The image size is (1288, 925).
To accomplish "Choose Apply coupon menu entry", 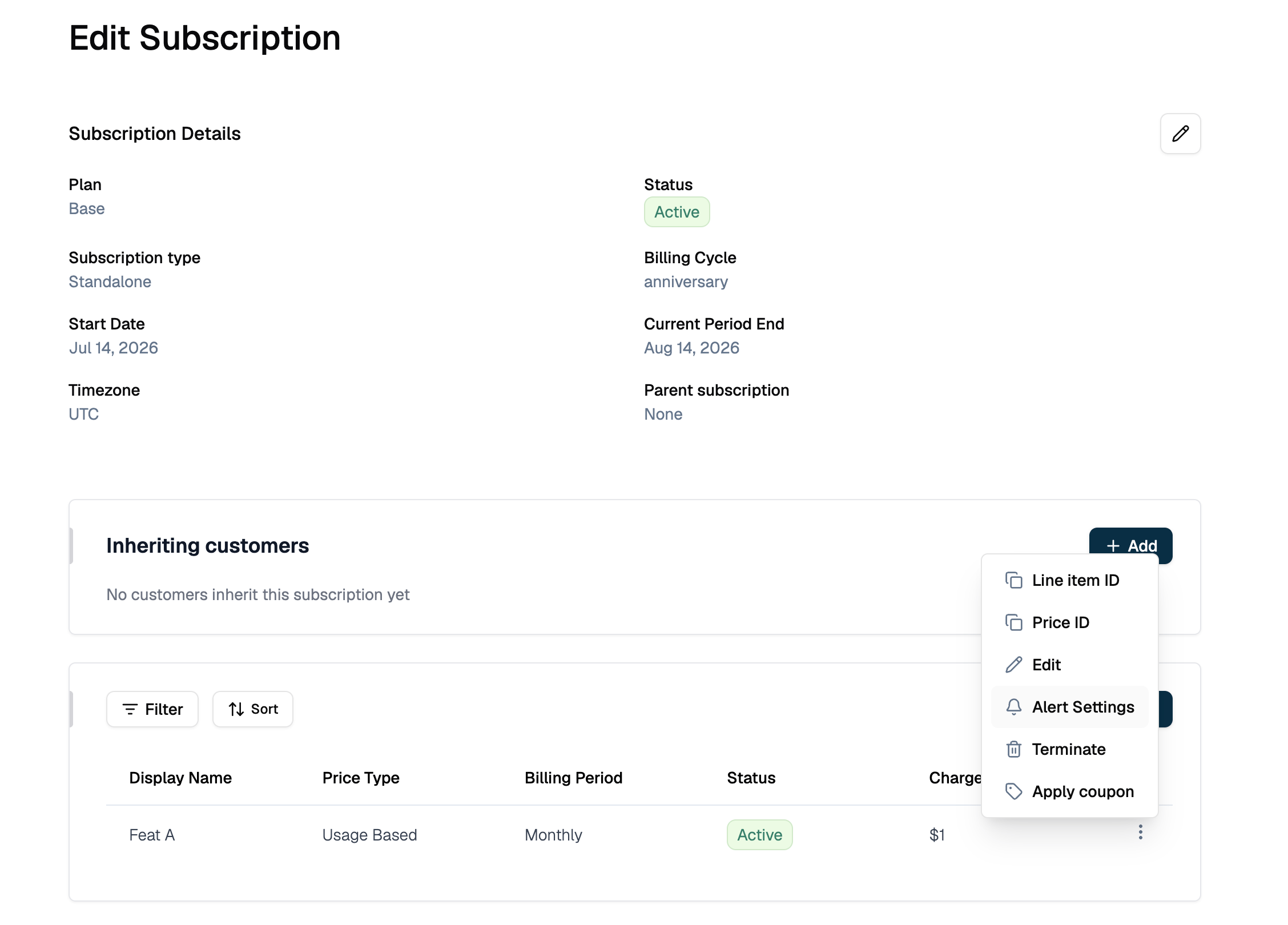I will point(1069,791).
